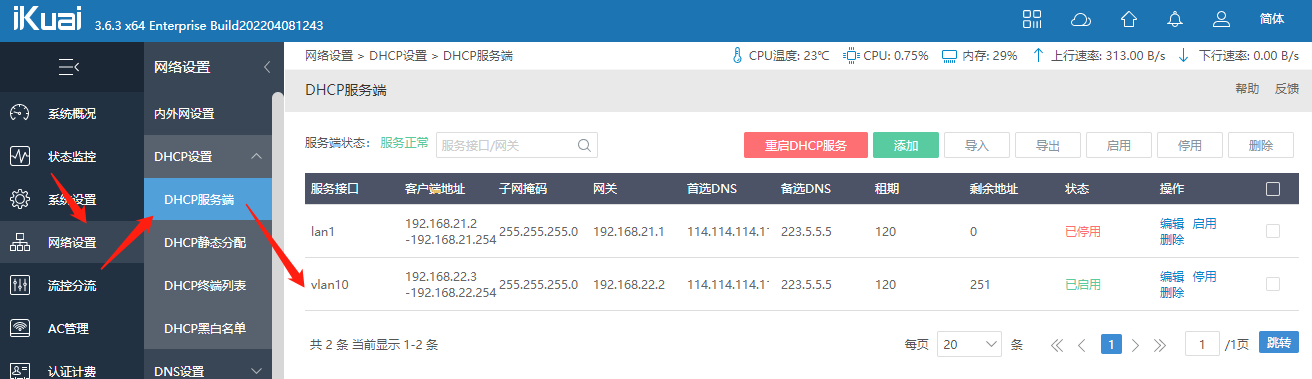Click the toolbar 停用 button
Screen dimensions: 1312x379
tap(1190, 145)
